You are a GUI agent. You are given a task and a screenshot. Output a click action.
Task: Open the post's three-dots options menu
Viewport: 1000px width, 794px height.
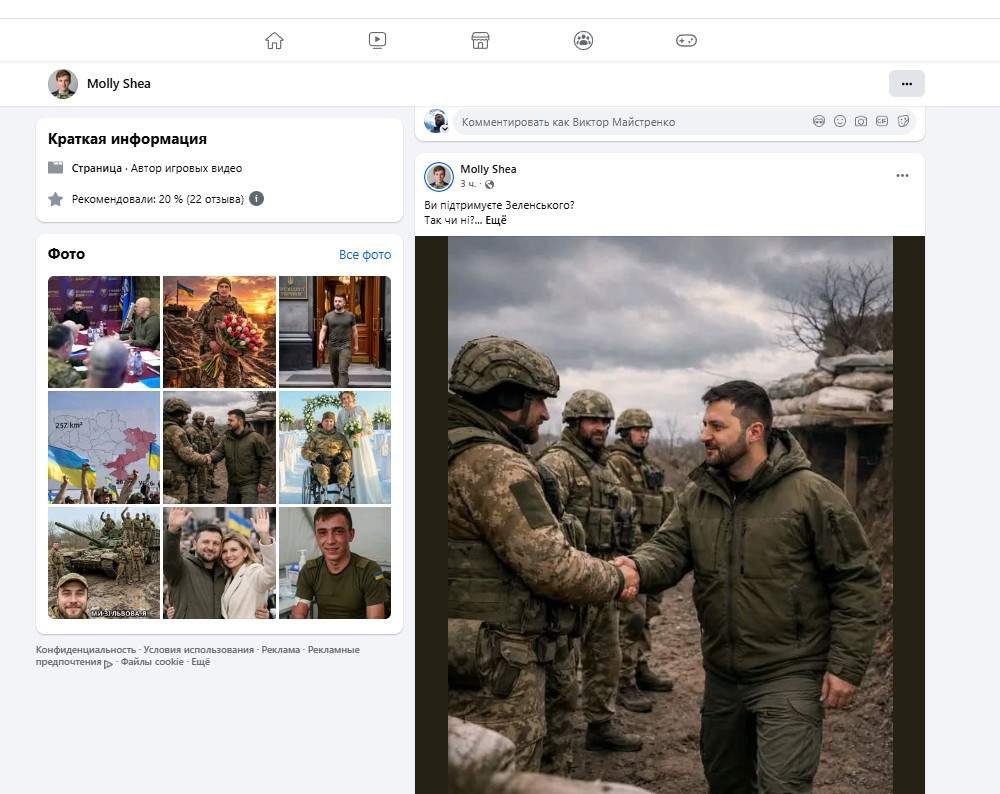(x=902, y=176)
